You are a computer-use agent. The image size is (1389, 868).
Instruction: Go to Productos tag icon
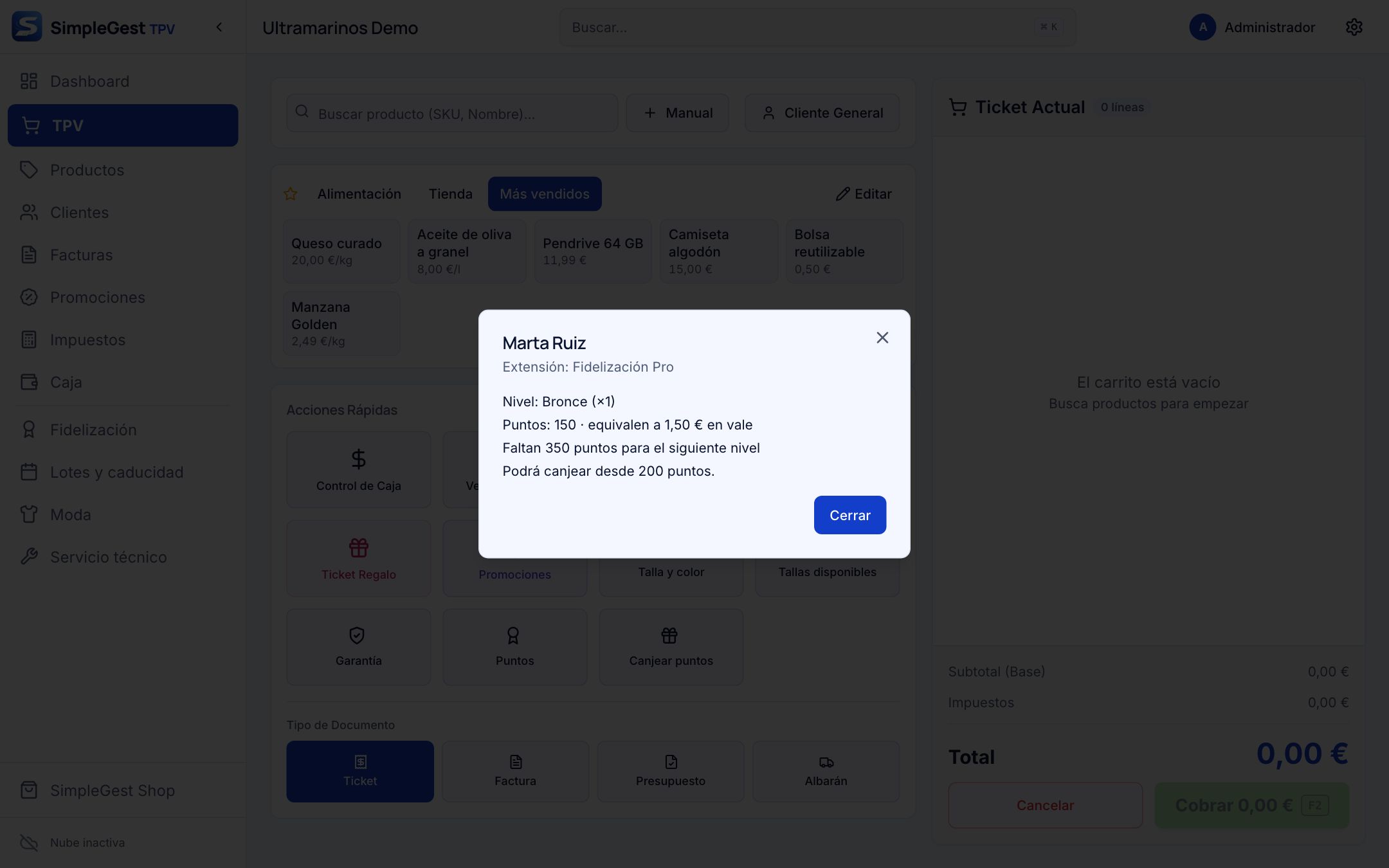[x=29, y=170]
